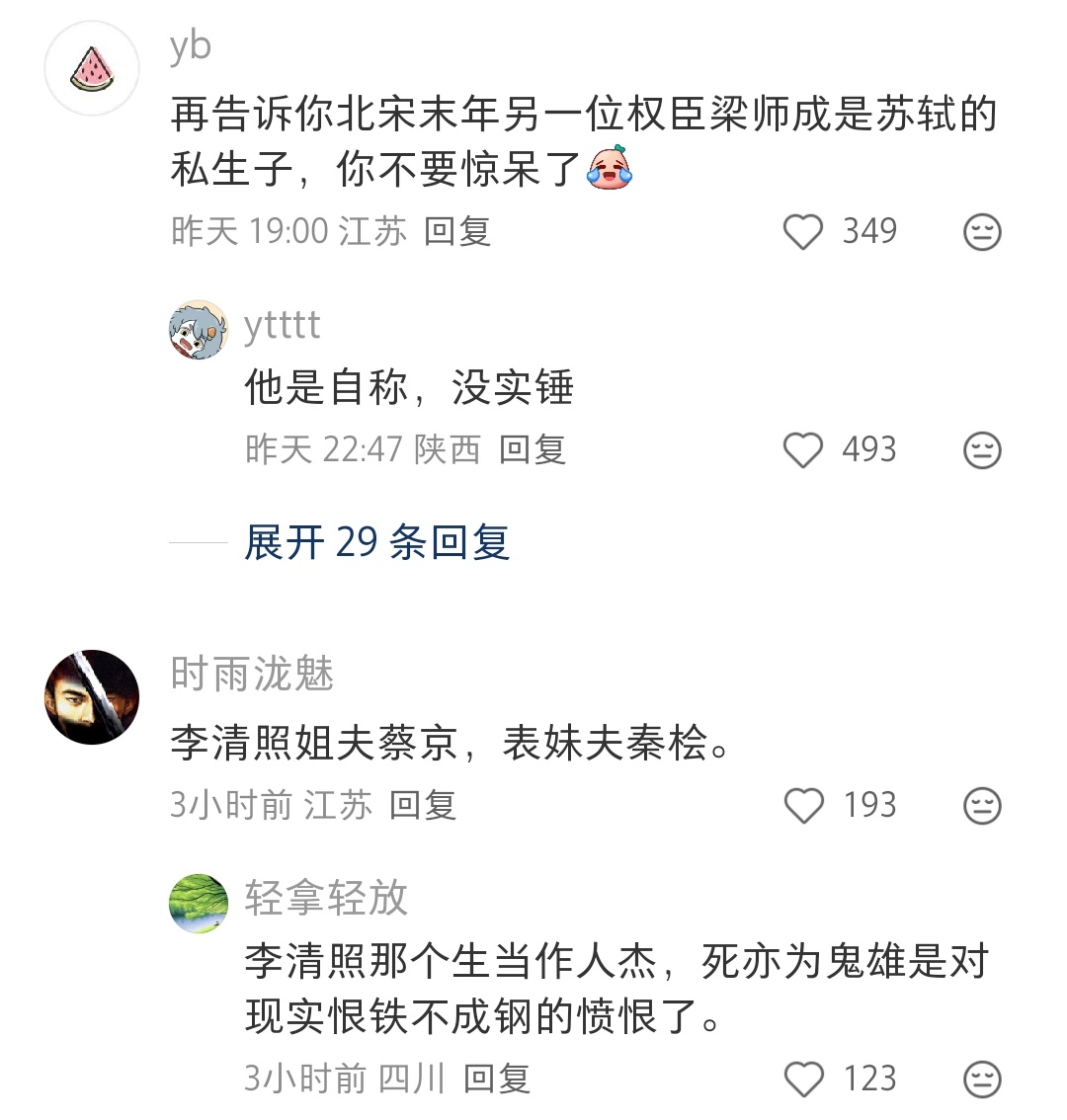1067x1120 pixels.
Task: Open yb's watermelon profile avatar
Action: [92, 69]
